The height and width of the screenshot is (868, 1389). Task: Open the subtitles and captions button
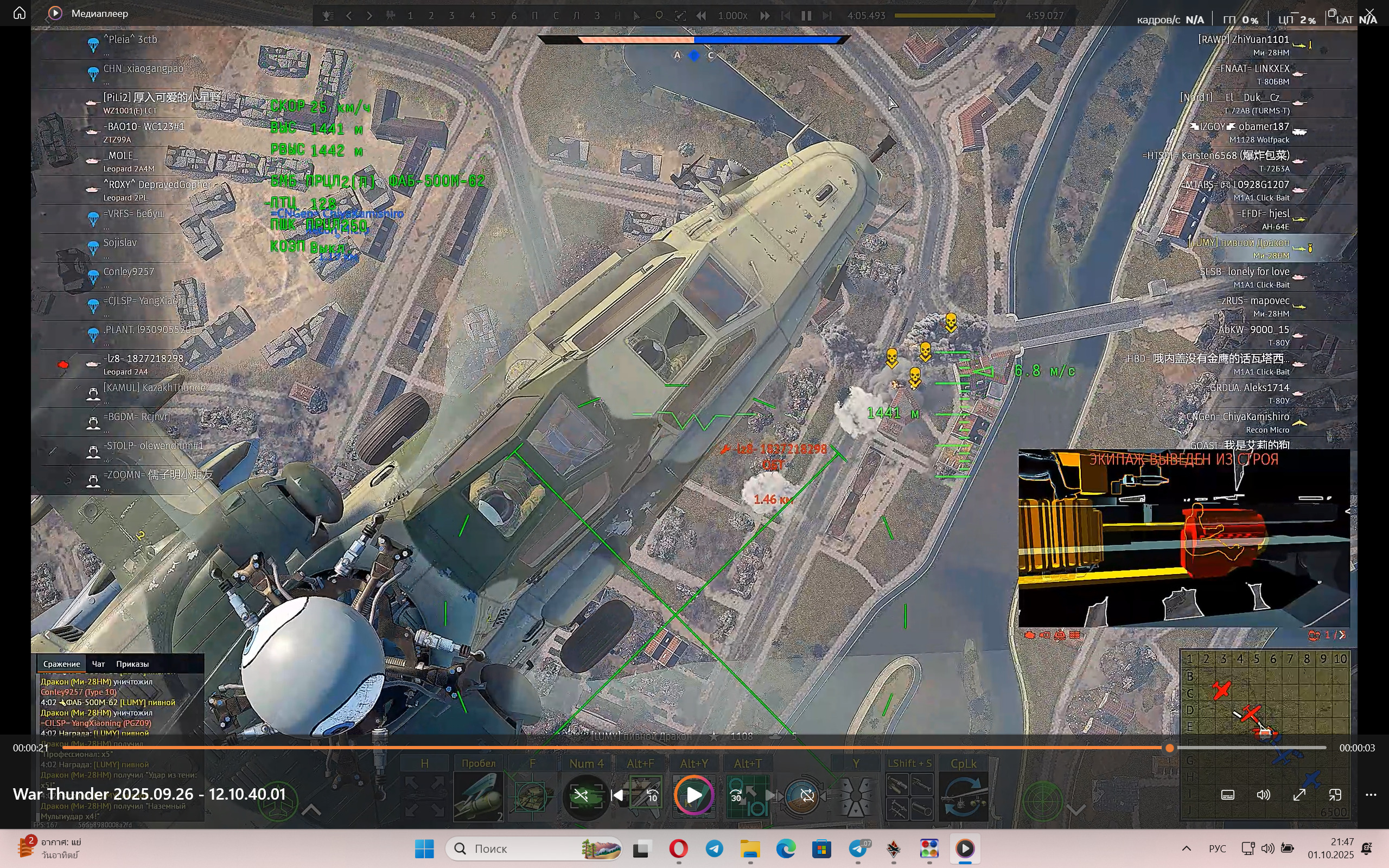(1228, 795)
